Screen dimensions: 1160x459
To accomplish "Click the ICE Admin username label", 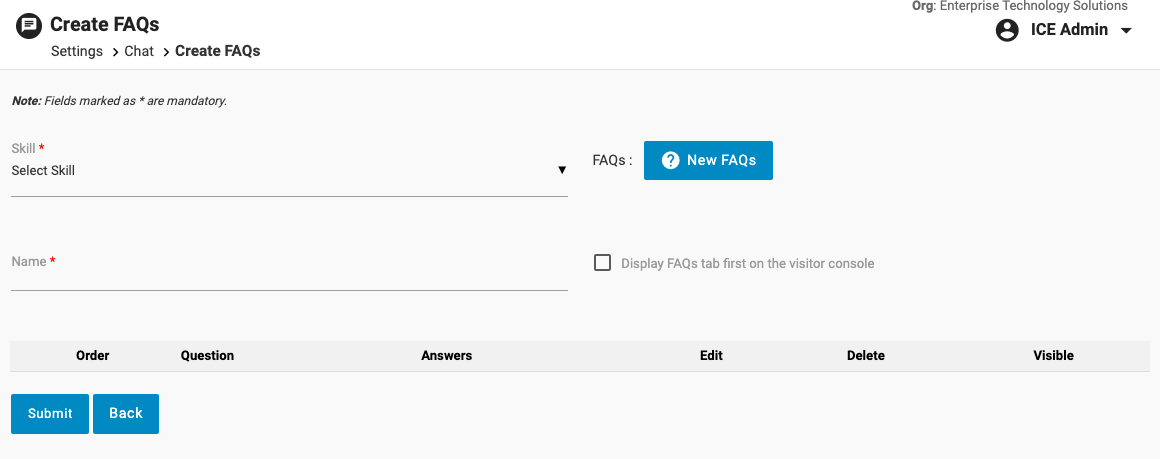I will point(1069,30).
